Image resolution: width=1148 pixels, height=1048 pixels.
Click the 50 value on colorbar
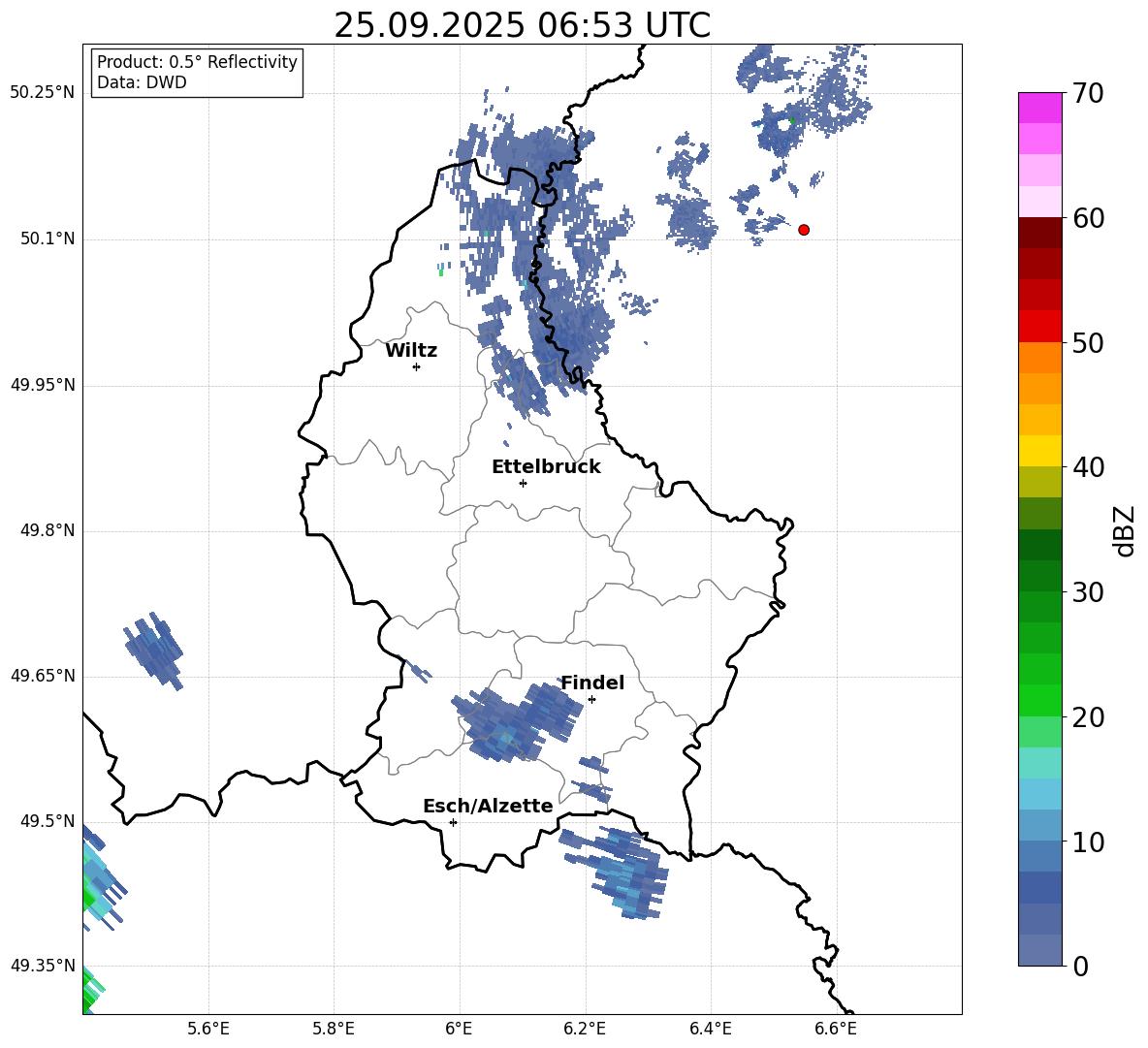(1088, 342)
